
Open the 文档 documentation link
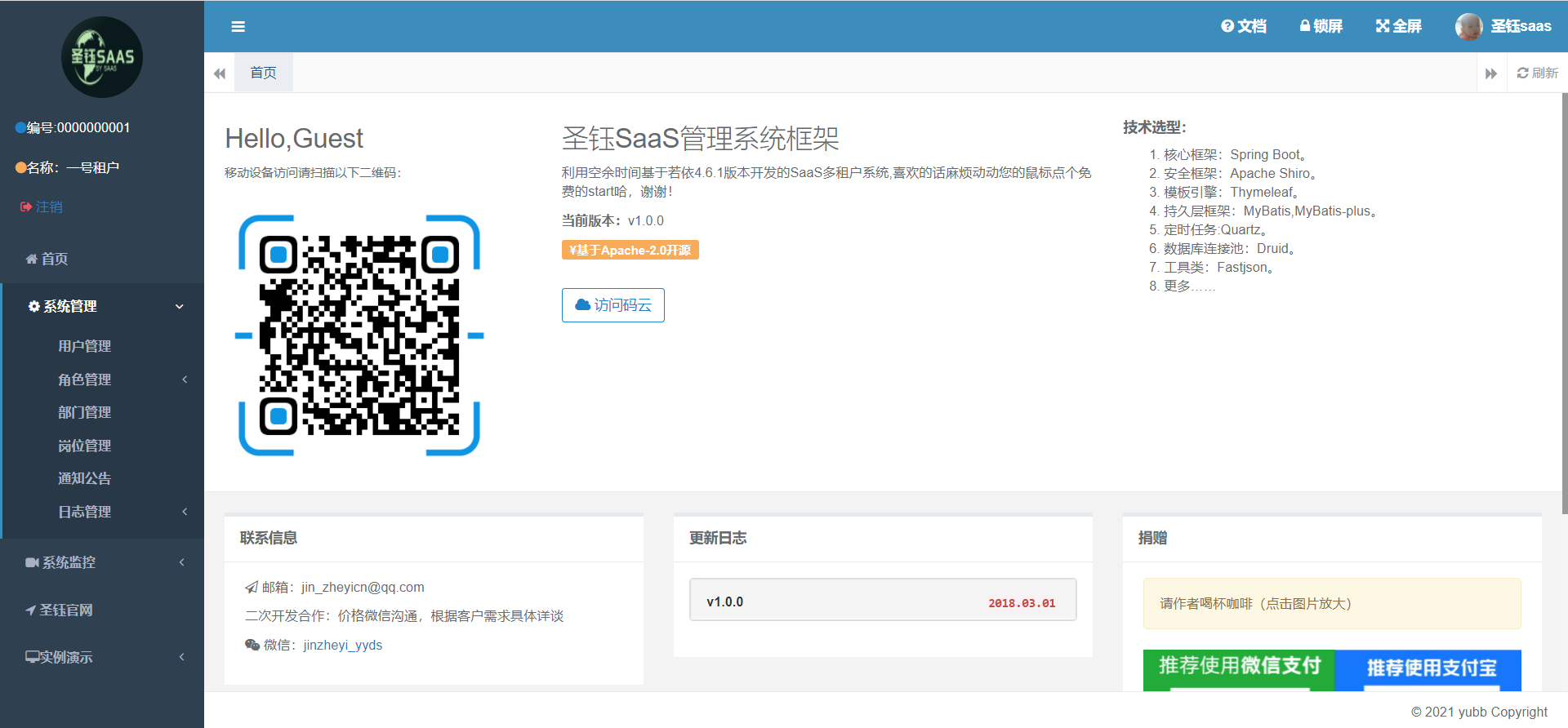1244,26
